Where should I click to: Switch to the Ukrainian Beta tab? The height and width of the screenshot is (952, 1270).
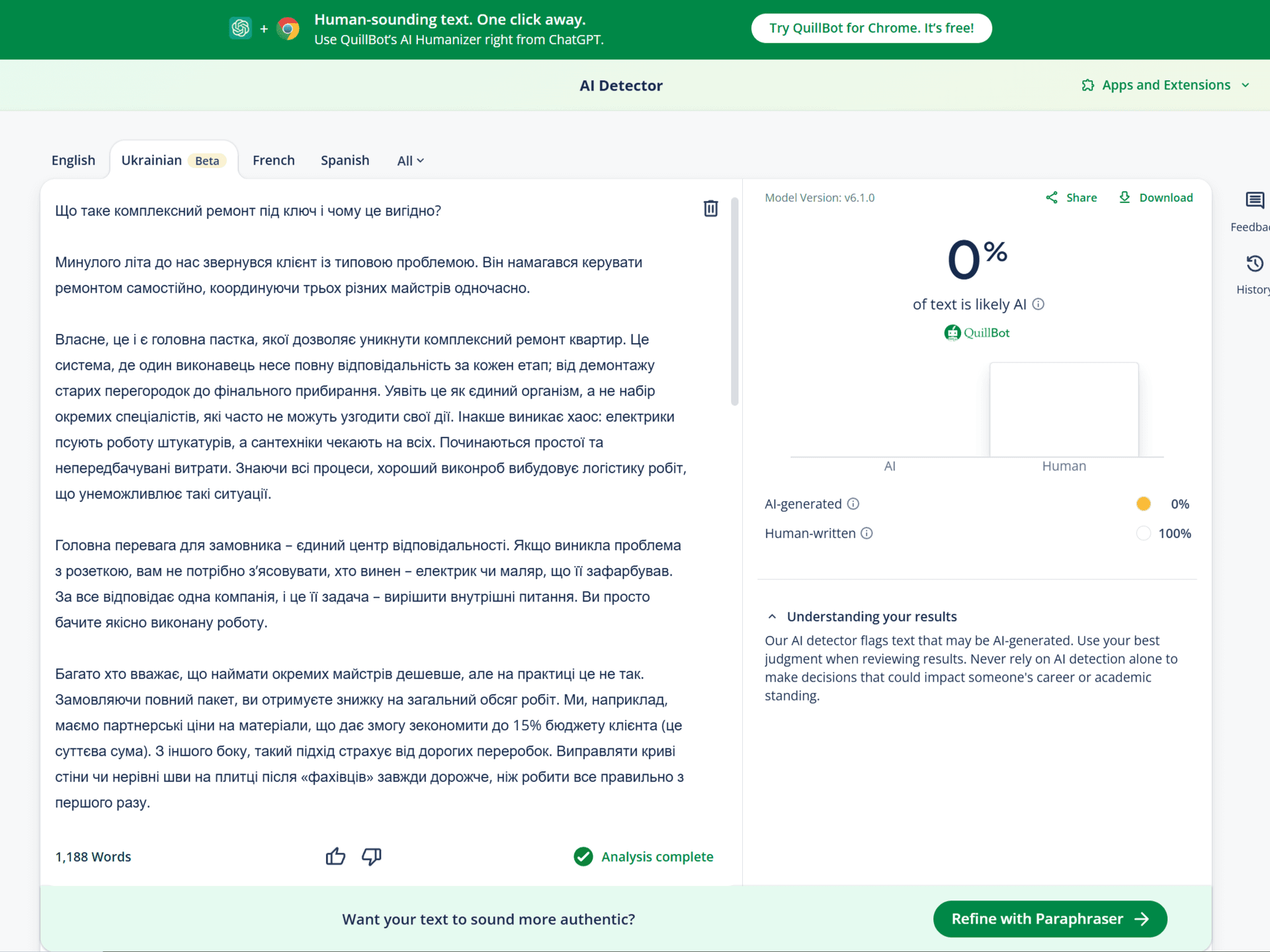pyautogui.click(x=173, y=159)
